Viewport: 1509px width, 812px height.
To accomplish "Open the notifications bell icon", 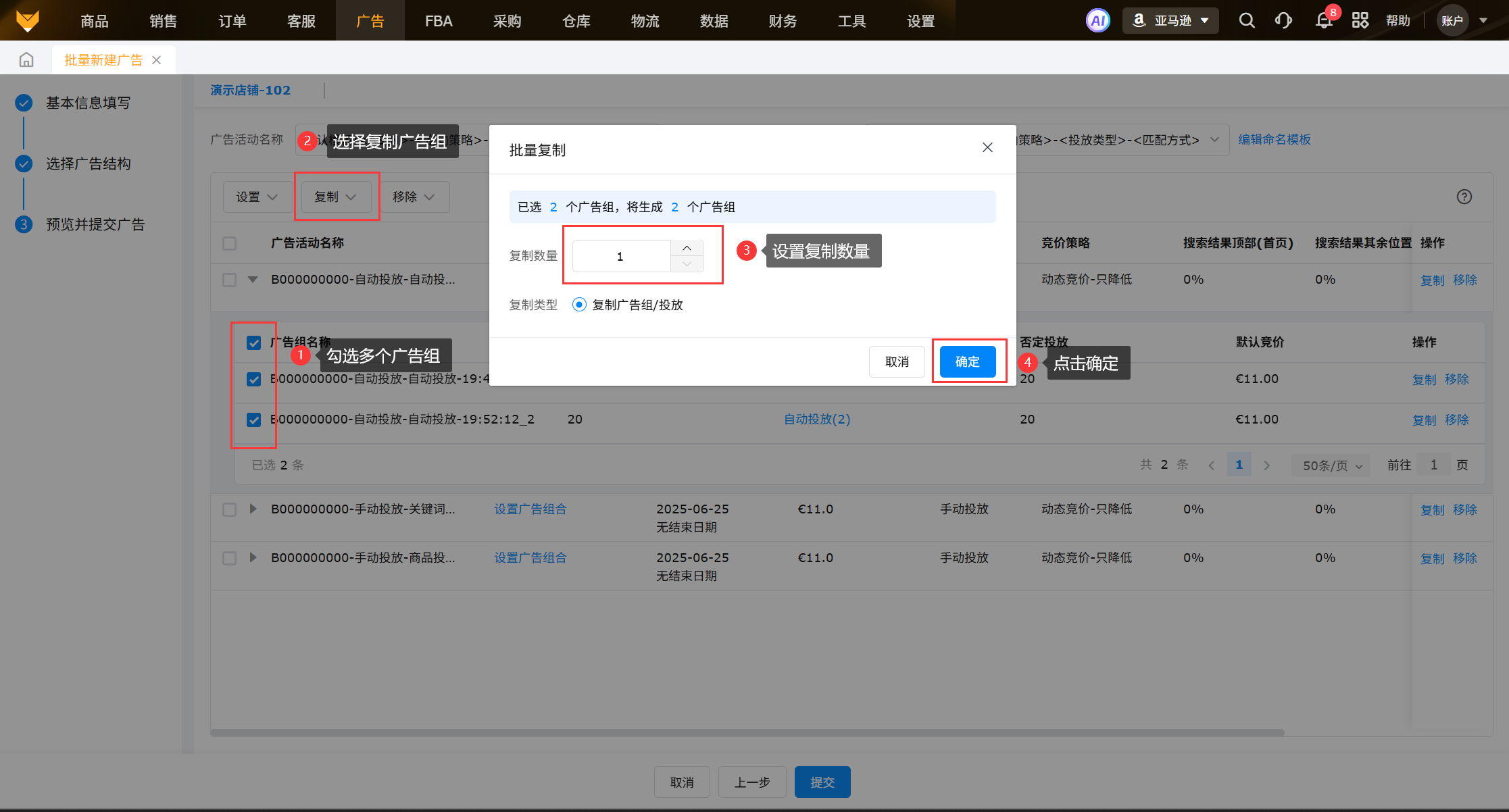I will [x=1324, y=20].
